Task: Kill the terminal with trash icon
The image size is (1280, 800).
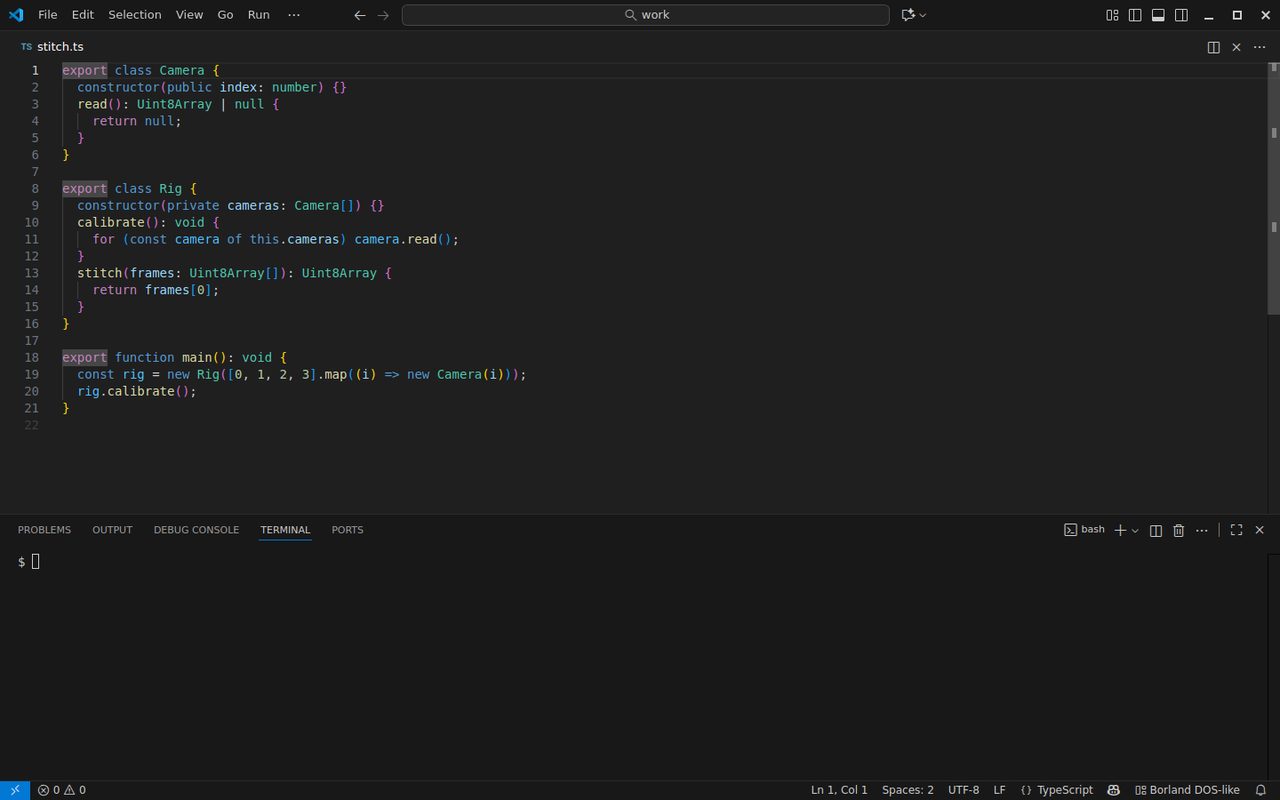Action: point(1179,530)
